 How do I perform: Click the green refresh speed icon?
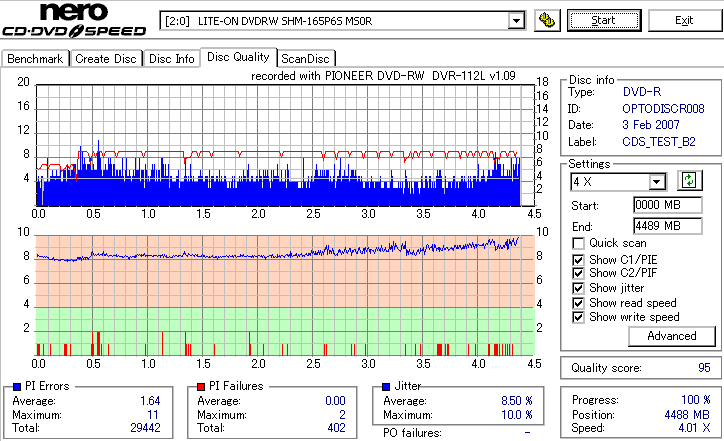click(x=689, y=181)
